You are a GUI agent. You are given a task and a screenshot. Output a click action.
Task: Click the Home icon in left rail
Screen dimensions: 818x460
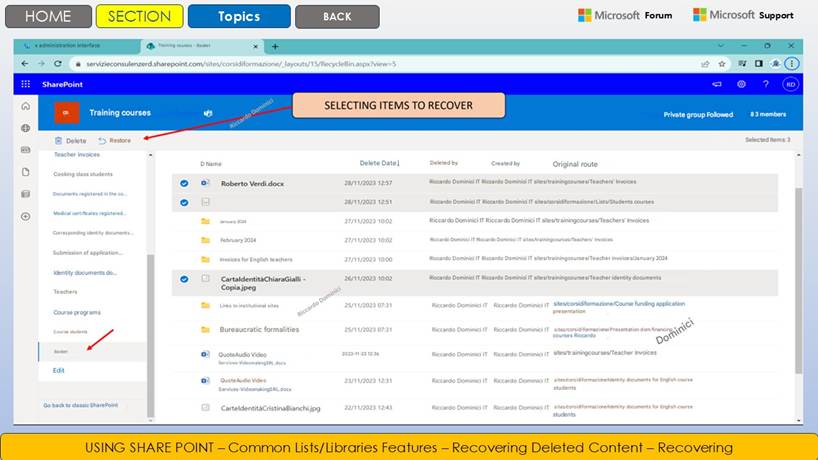(25, 106)
